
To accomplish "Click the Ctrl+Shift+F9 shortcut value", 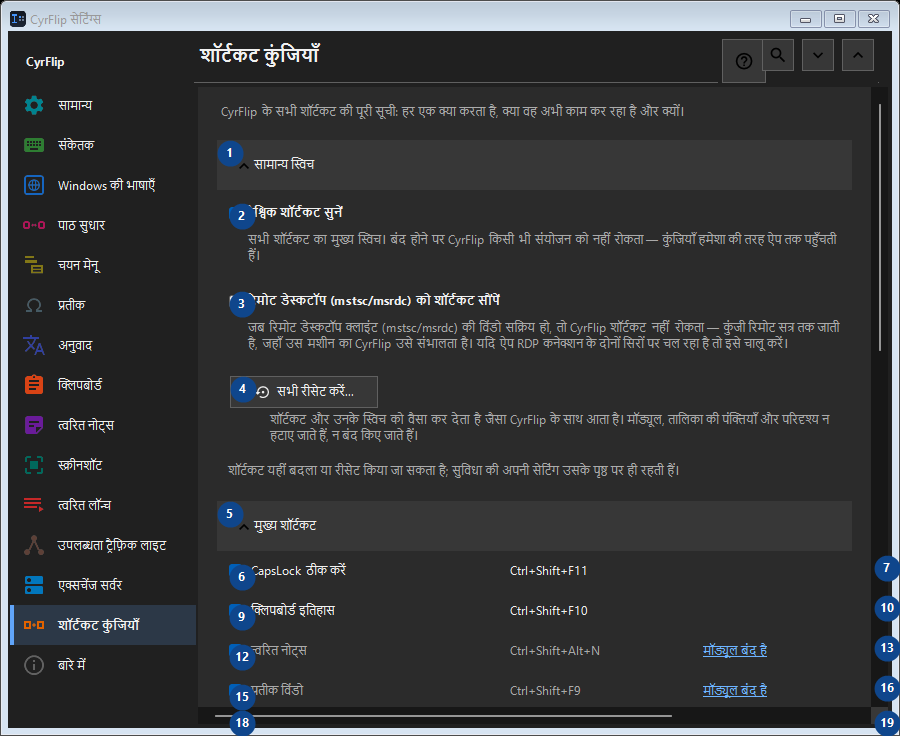I will click(x=545, y=691).
